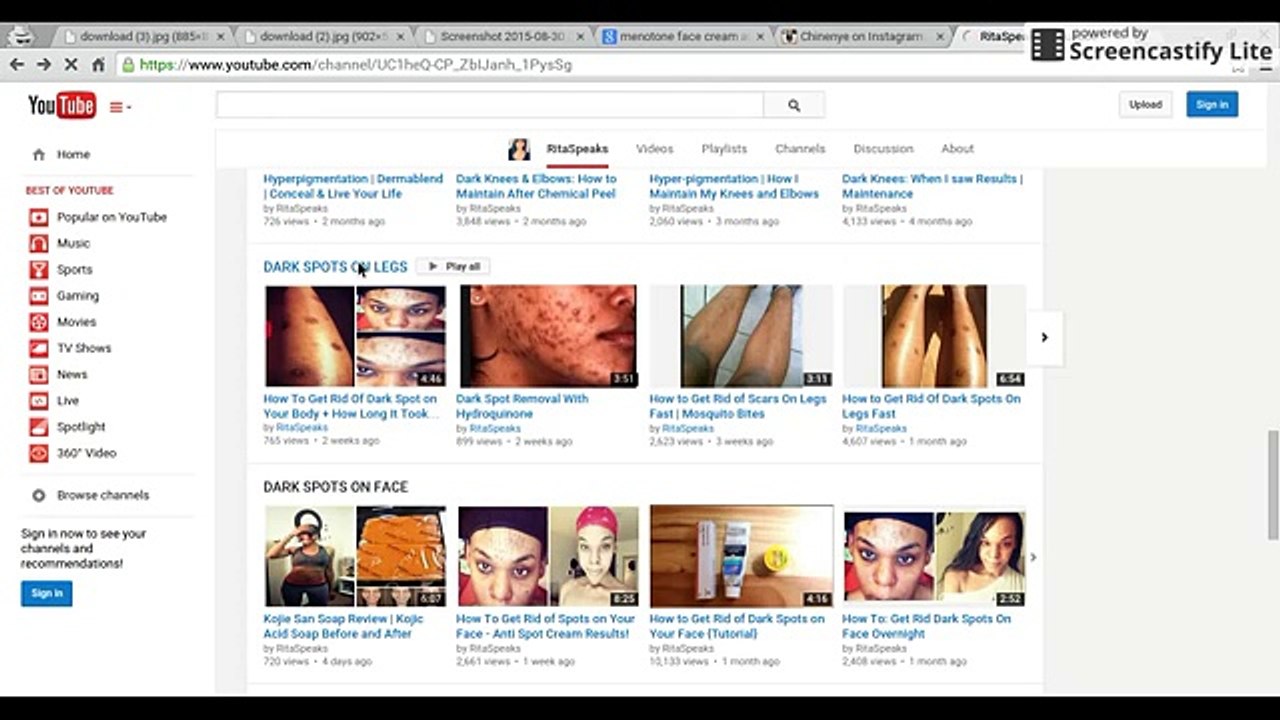
Task: Select the Sports trophy icon
Action: click(38, 269)
